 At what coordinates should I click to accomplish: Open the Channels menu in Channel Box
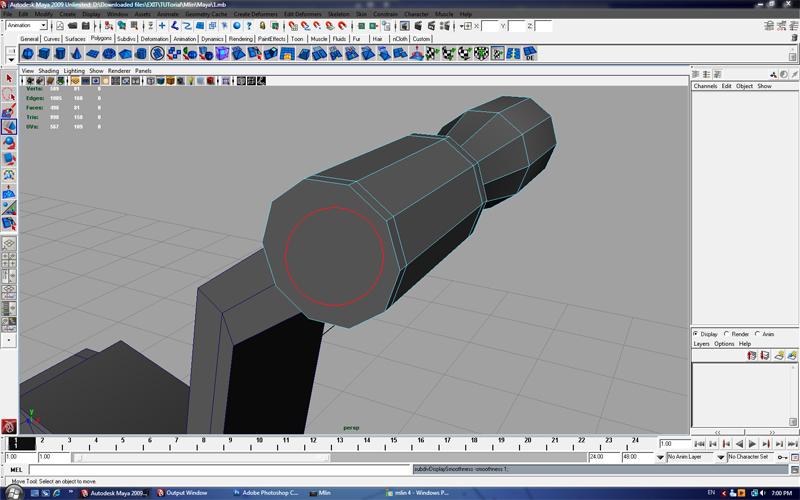[706, 86]
